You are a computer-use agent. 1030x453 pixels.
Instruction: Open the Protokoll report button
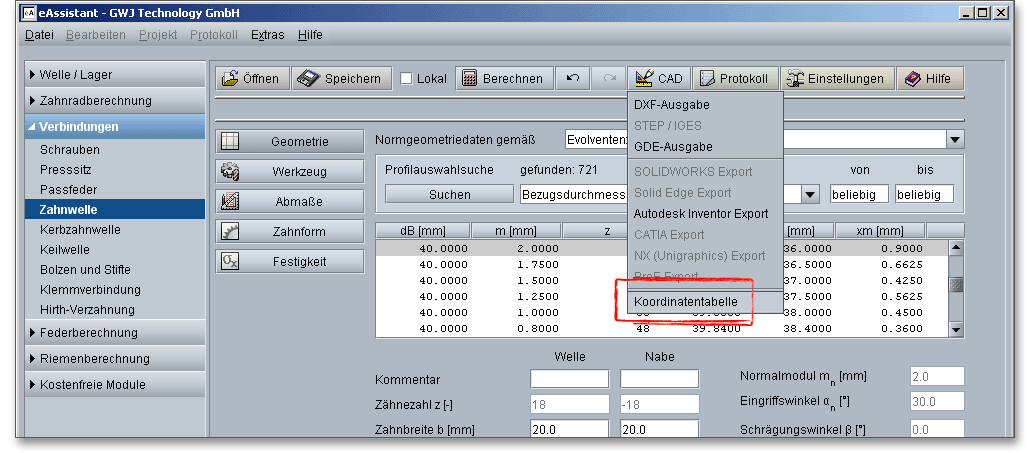pyautogui.click(x=734, y=79)
